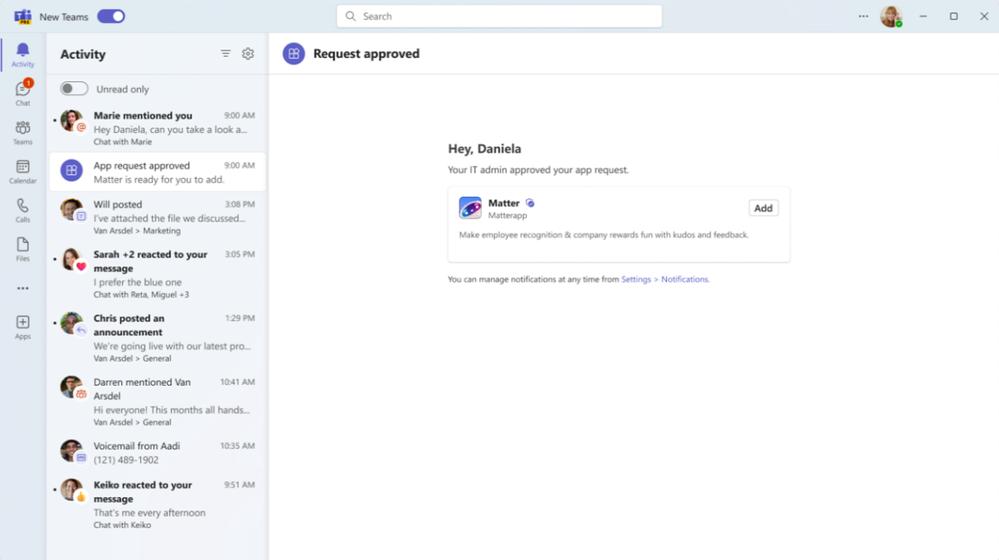
Task: Open the Activity feed in sidebar
Action: click(22, 55)
